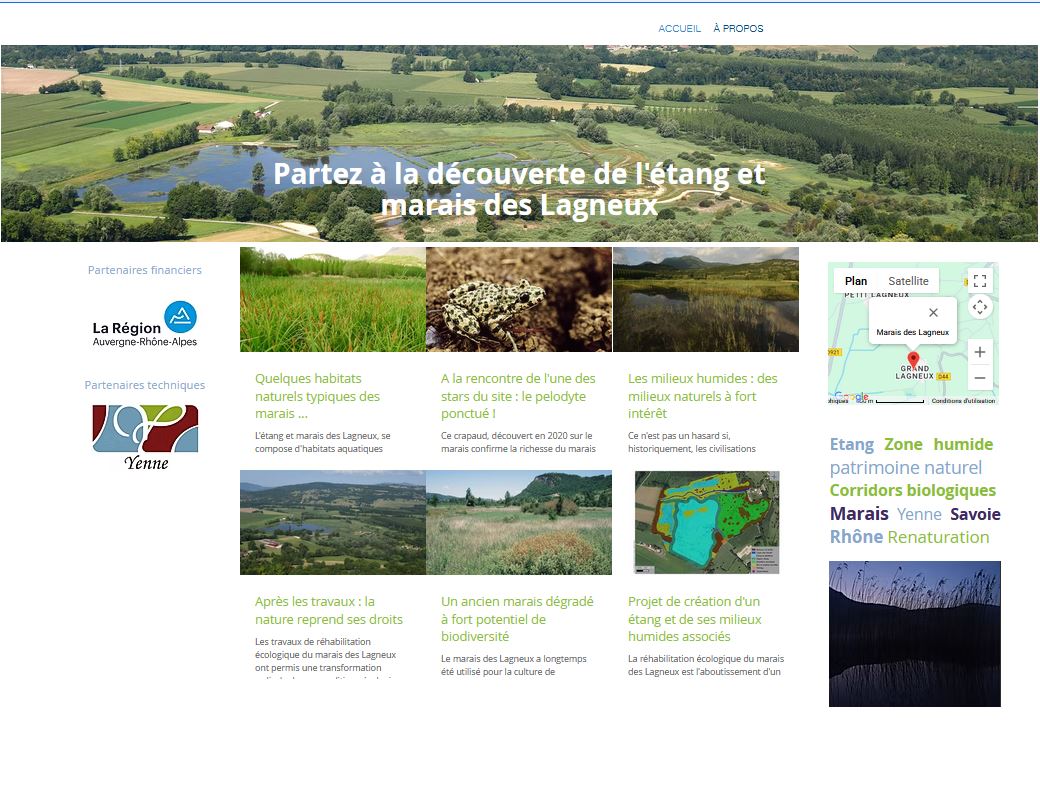Zoom out on the map
Viewport: 1040px width, 788px height.
pos(980,378)
